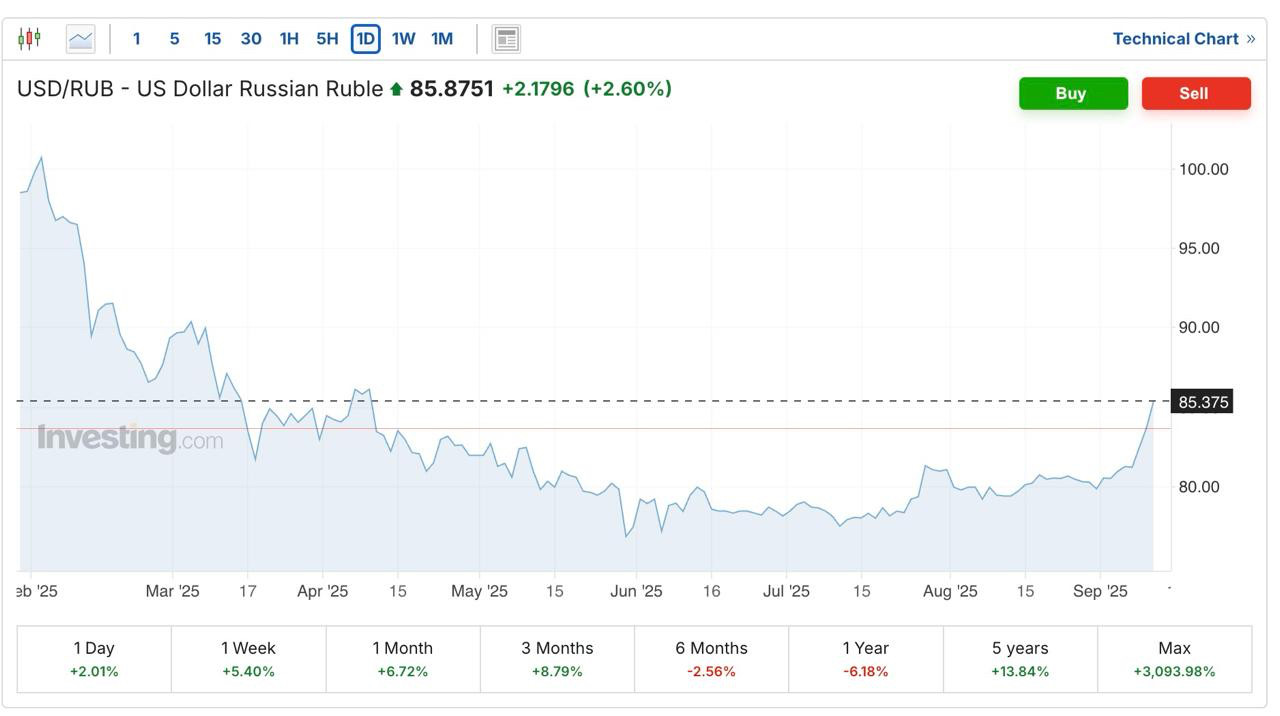Select the 5 minute interval
The height and width of the screenshot is (716, 1280).
click(174, 39)
